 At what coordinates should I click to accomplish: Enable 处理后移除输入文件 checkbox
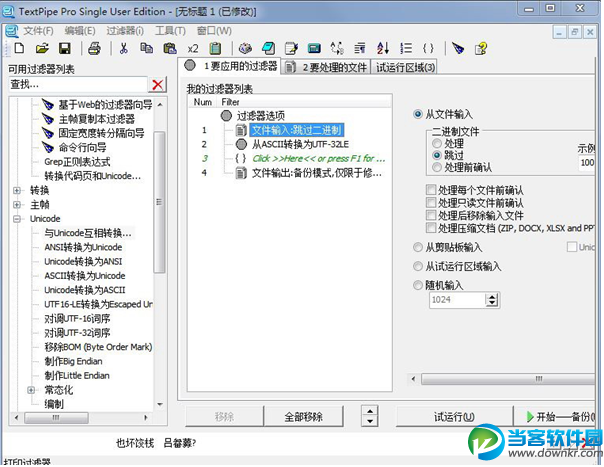coord(431,215)
